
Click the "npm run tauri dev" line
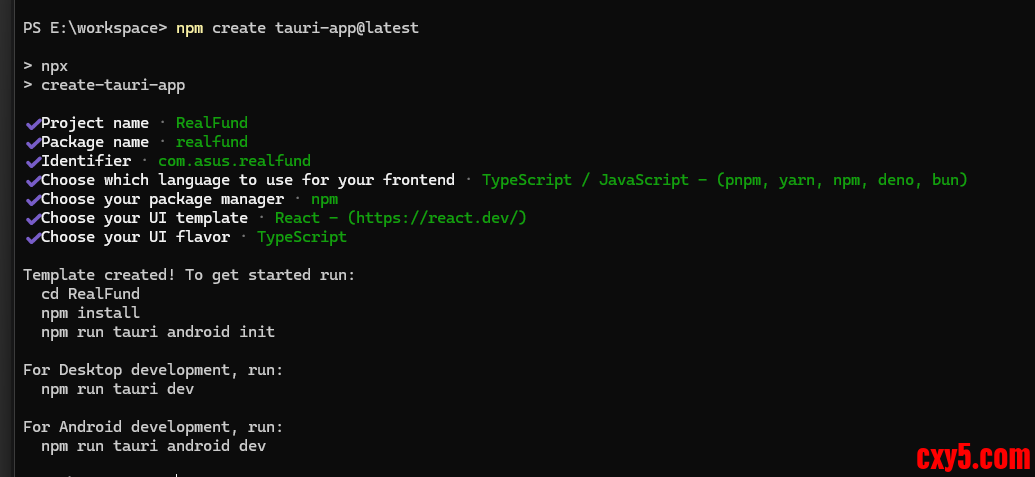pos(117,389)
